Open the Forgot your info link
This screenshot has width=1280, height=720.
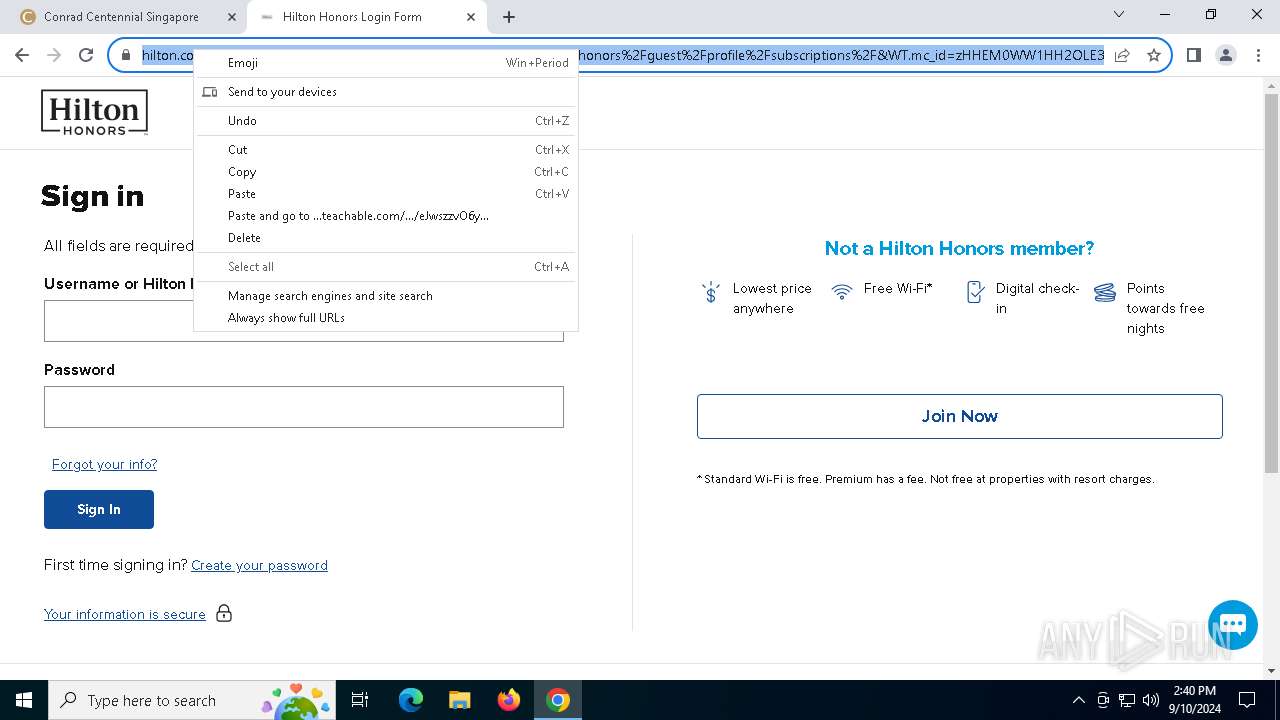click(x=104, y=464)
